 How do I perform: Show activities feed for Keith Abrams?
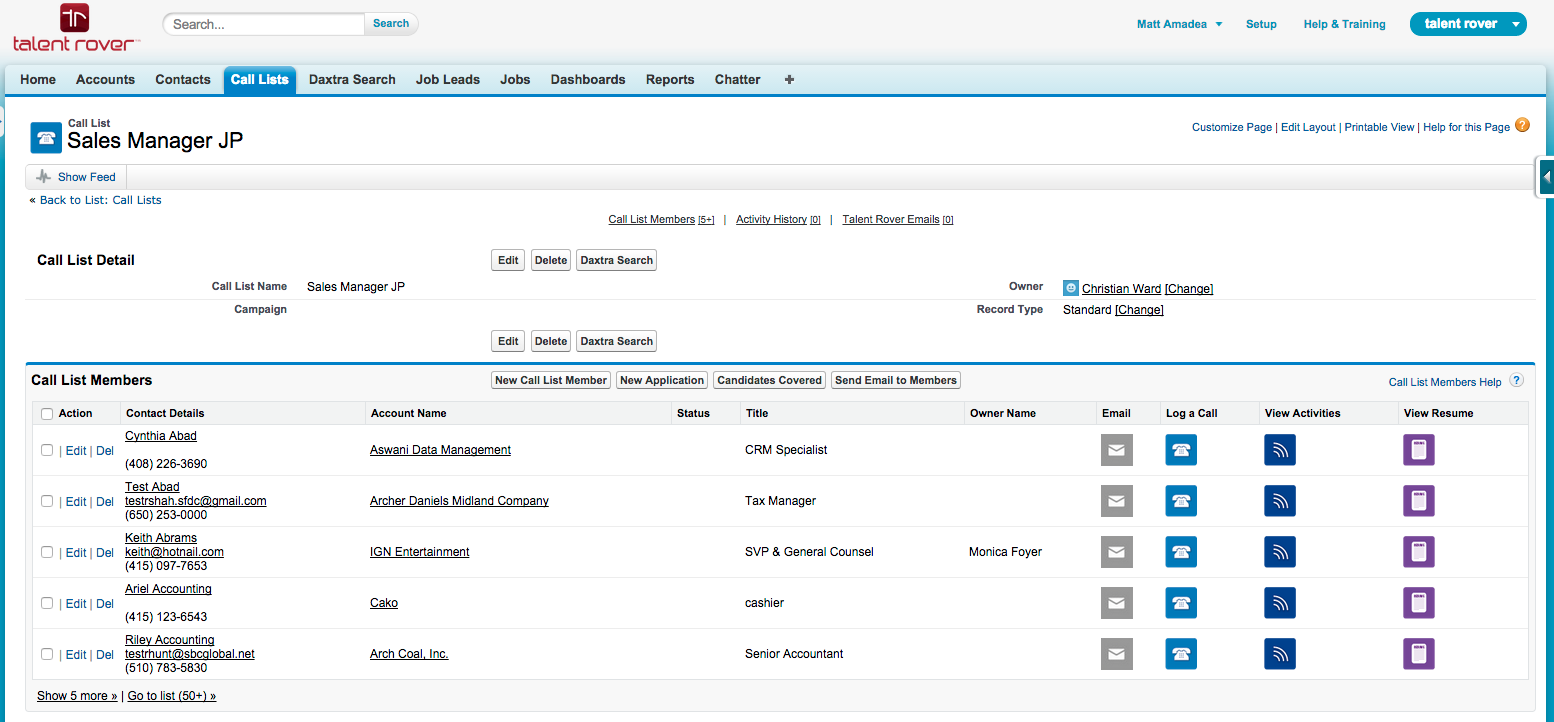pyautogui.click(x=1280, y=552)
